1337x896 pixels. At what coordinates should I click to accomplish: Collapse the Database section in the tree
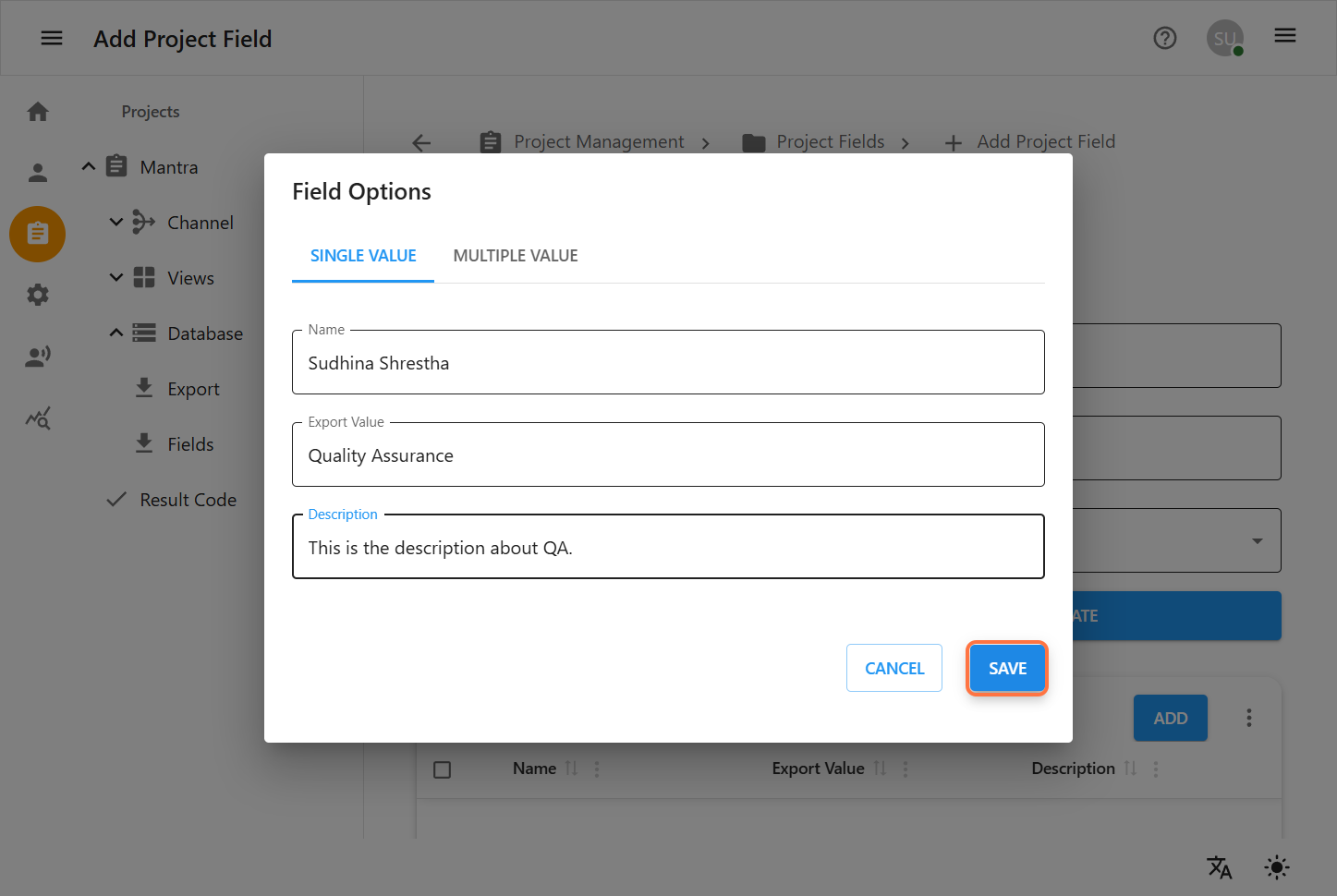(x=115, y=333)
